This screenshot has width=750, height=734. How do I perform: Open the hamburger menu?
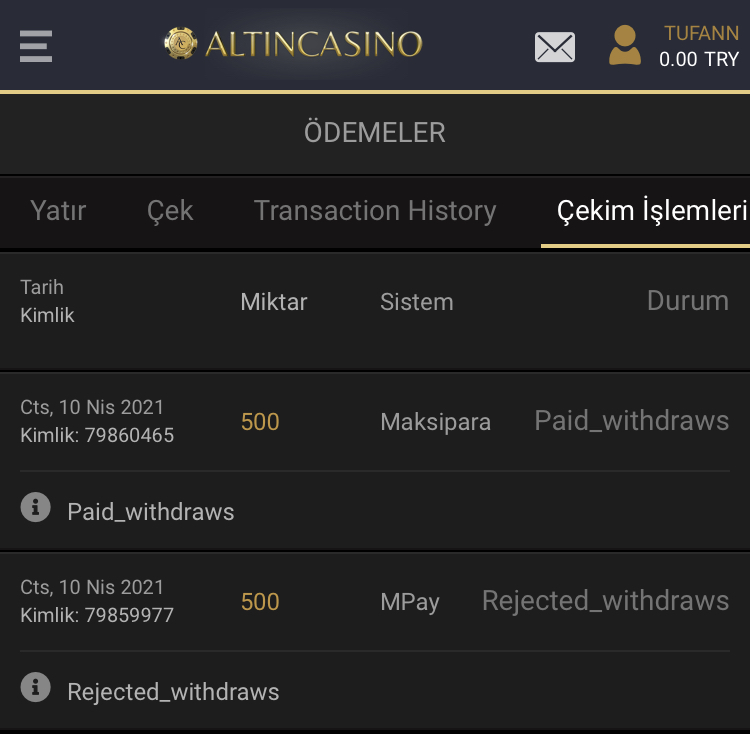pos(35,46)
